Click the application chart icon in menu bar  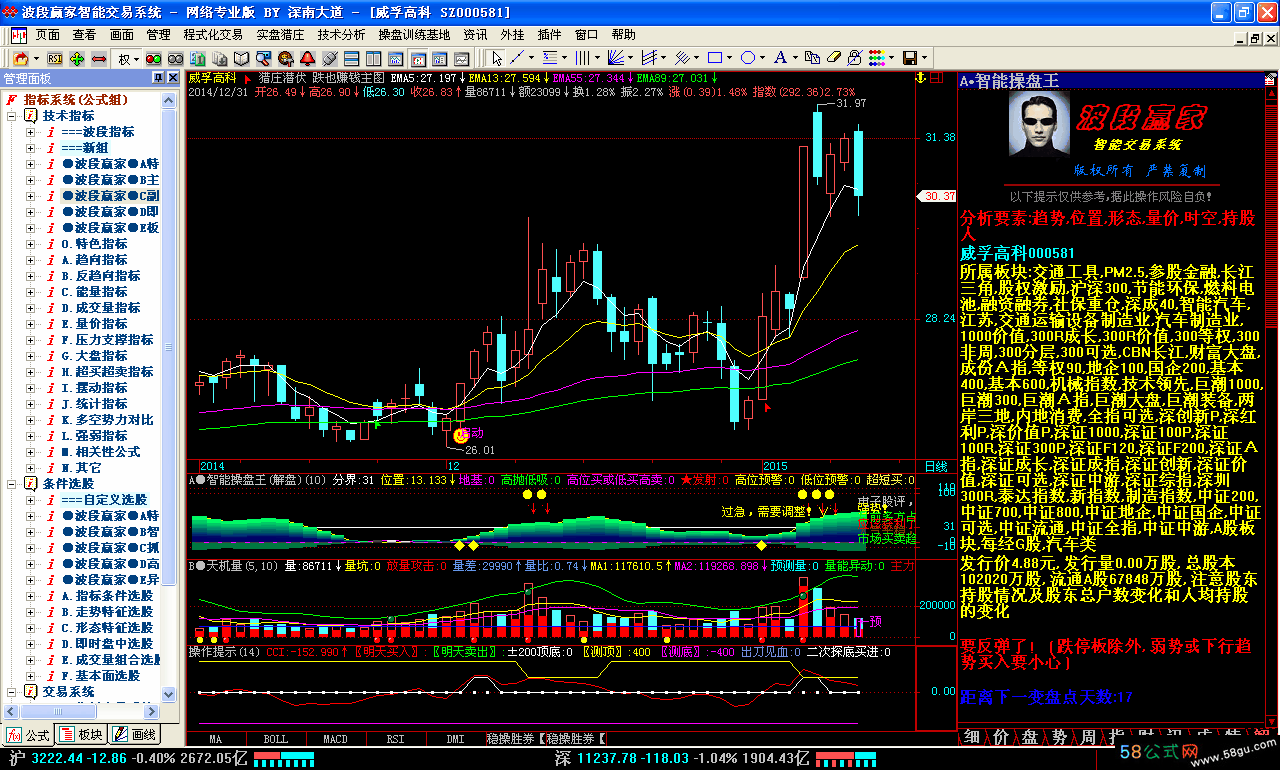tap(18, 34)
